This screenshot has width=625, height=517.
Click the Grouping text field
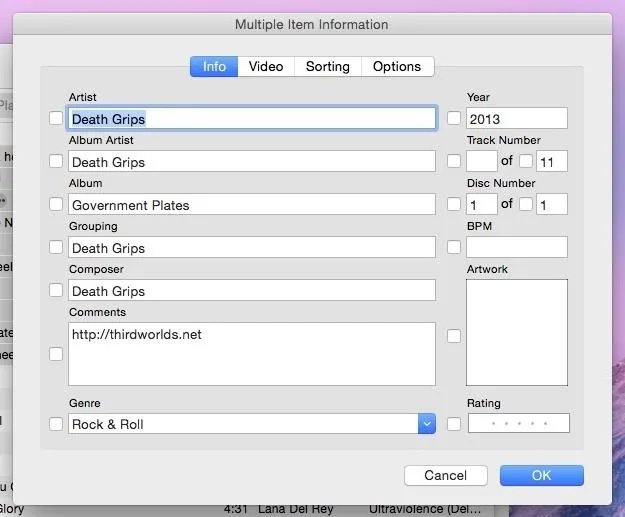point(252,247)
